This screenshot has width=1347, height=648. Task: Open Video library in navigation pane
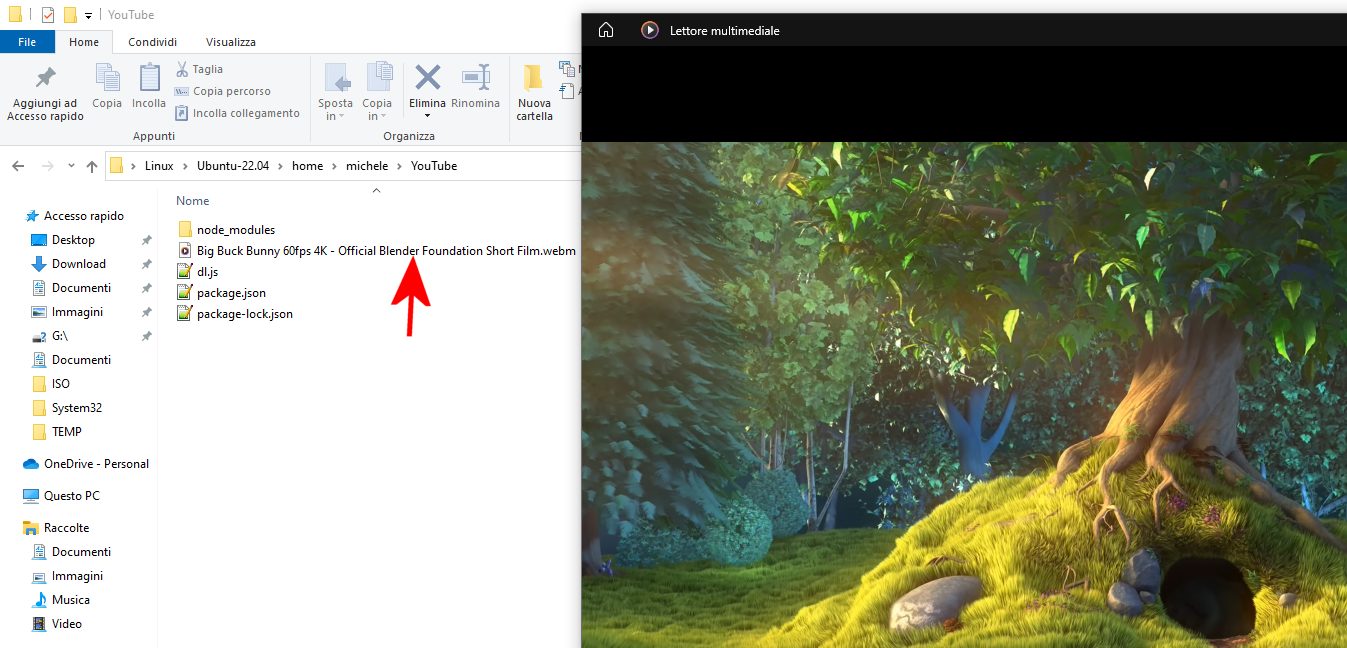pos(67,624)
